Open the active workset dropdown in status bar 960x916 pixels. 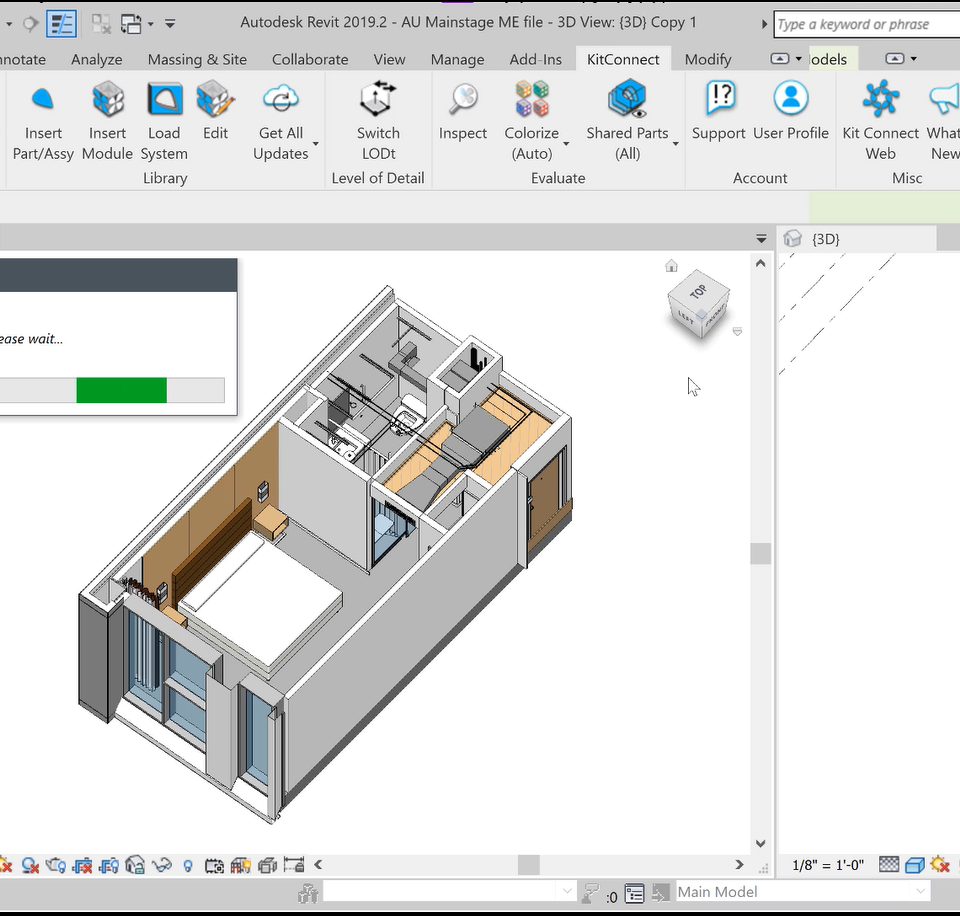567,892
